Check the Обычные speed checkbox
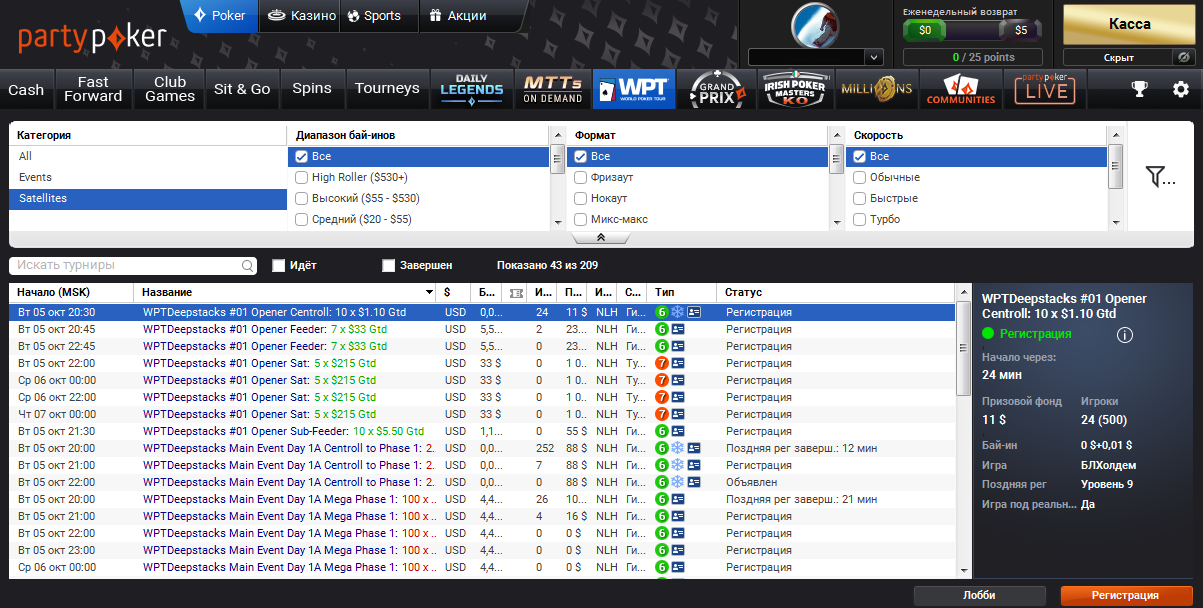The image size is (1203, 608). click(859, 178)
